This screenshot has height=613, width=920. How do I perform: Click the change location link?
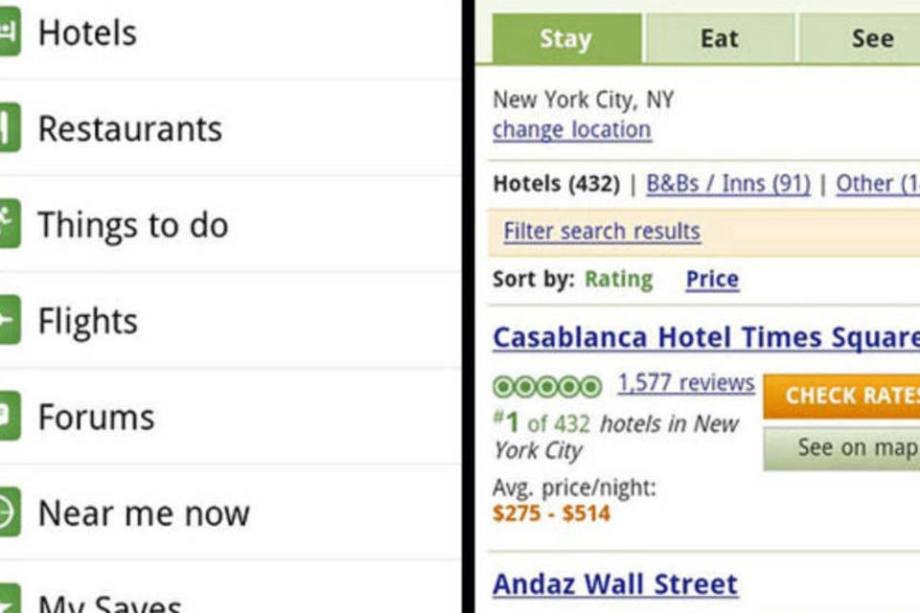[x=571, y=130]
